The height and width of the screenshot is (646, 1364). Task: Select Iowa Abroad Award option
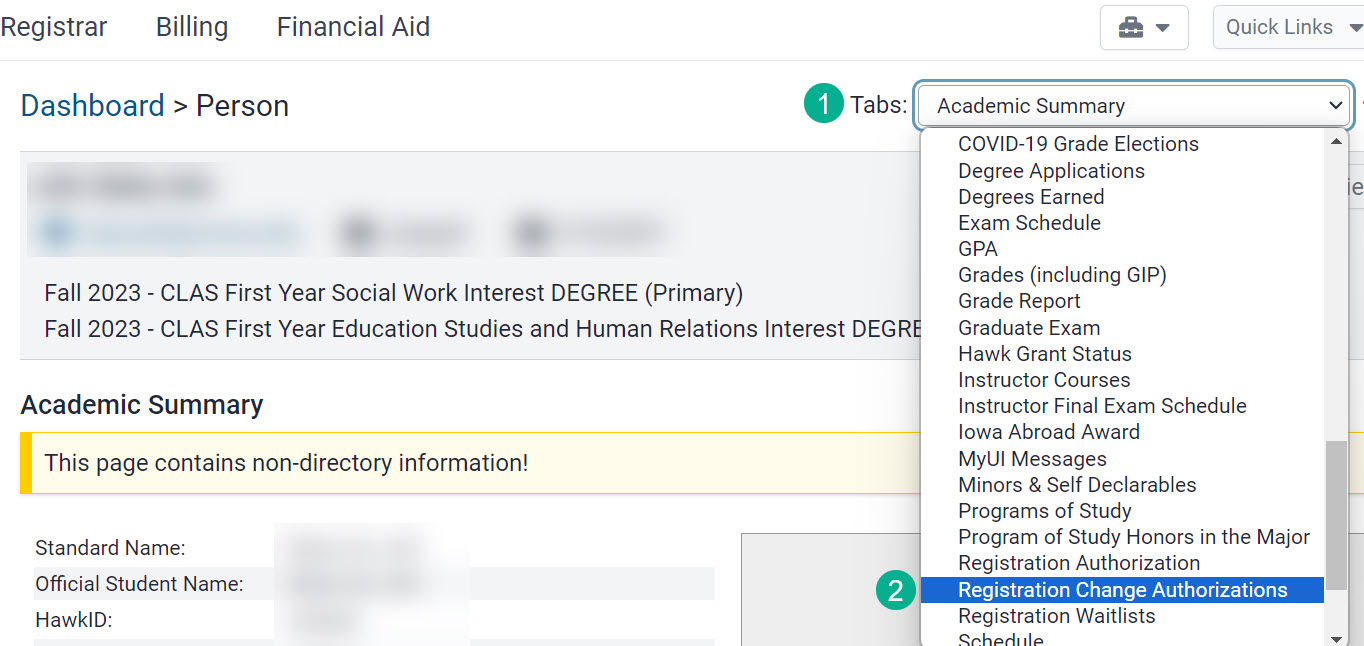tap(1048, 431)
